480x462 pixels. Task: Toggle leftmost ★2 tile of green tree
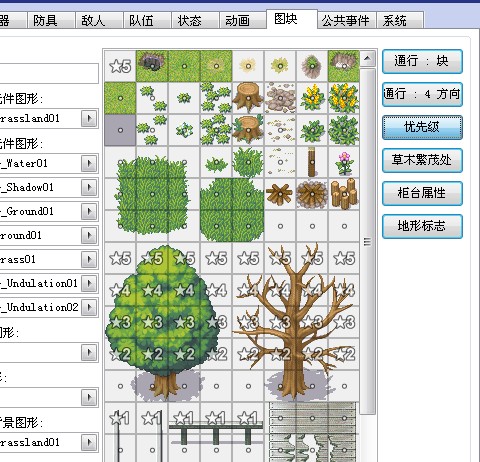pos(120,354)
